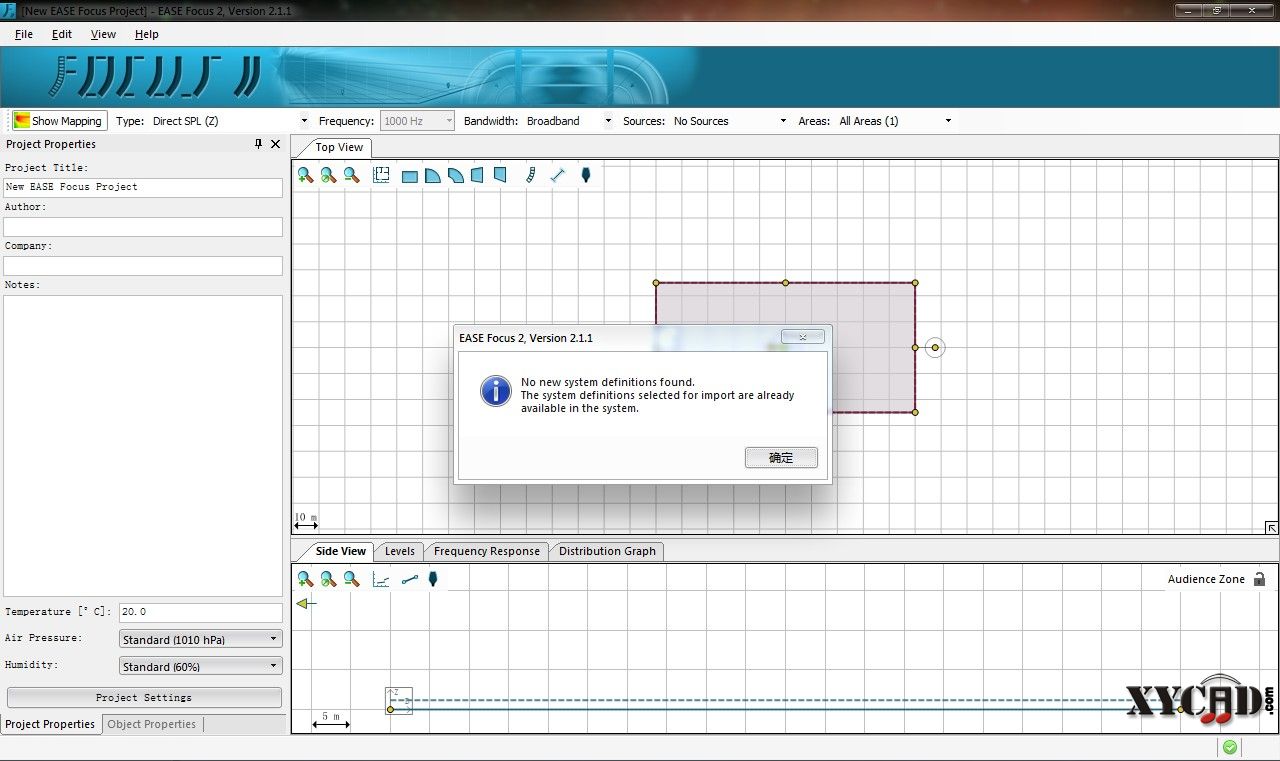Zoom in on the Side View
The width and height of the screenshot is (1280, 761).
pyautogui.click(x=305, y=579)
